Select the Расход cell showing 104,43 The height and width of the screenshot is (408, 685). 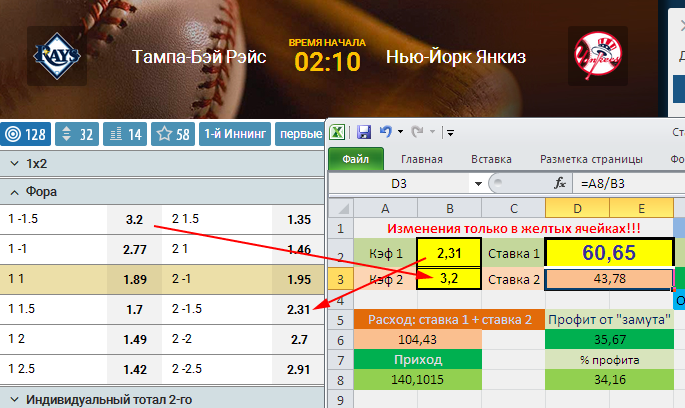click(x=418, y=339)
